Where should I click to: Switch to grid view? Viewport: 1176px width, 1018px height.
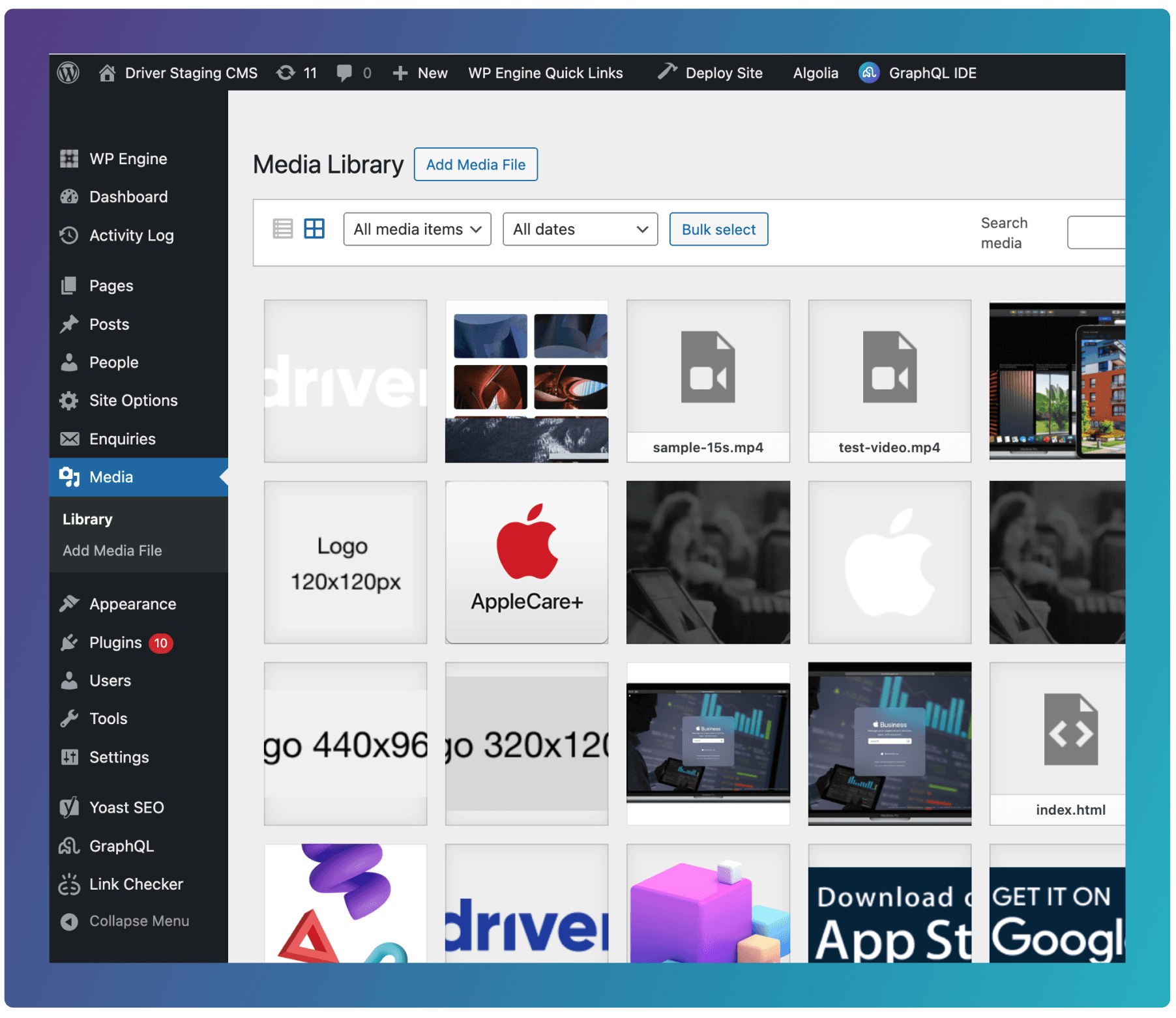coord(314,229)
